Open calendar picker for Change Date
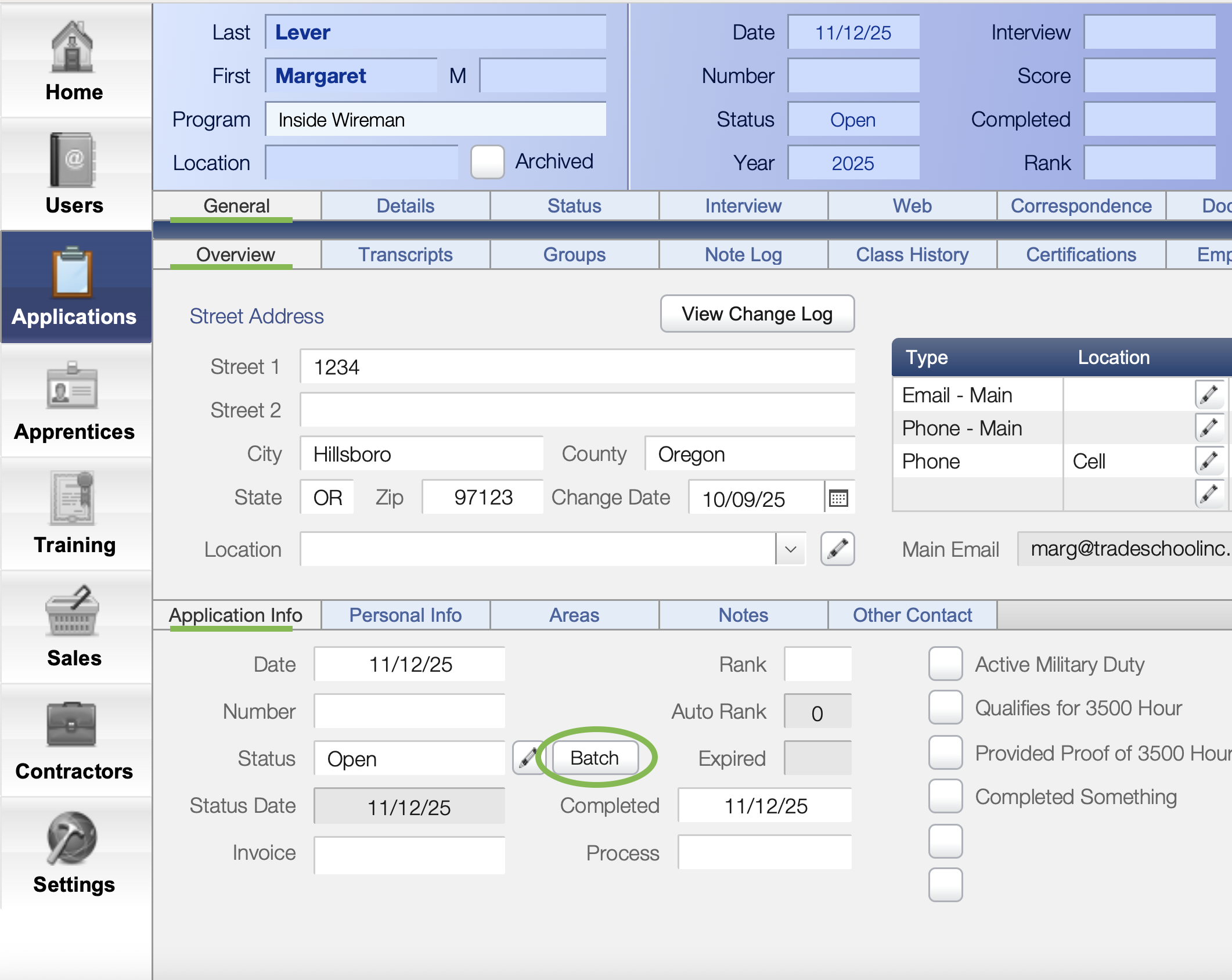 click(839, 498)
